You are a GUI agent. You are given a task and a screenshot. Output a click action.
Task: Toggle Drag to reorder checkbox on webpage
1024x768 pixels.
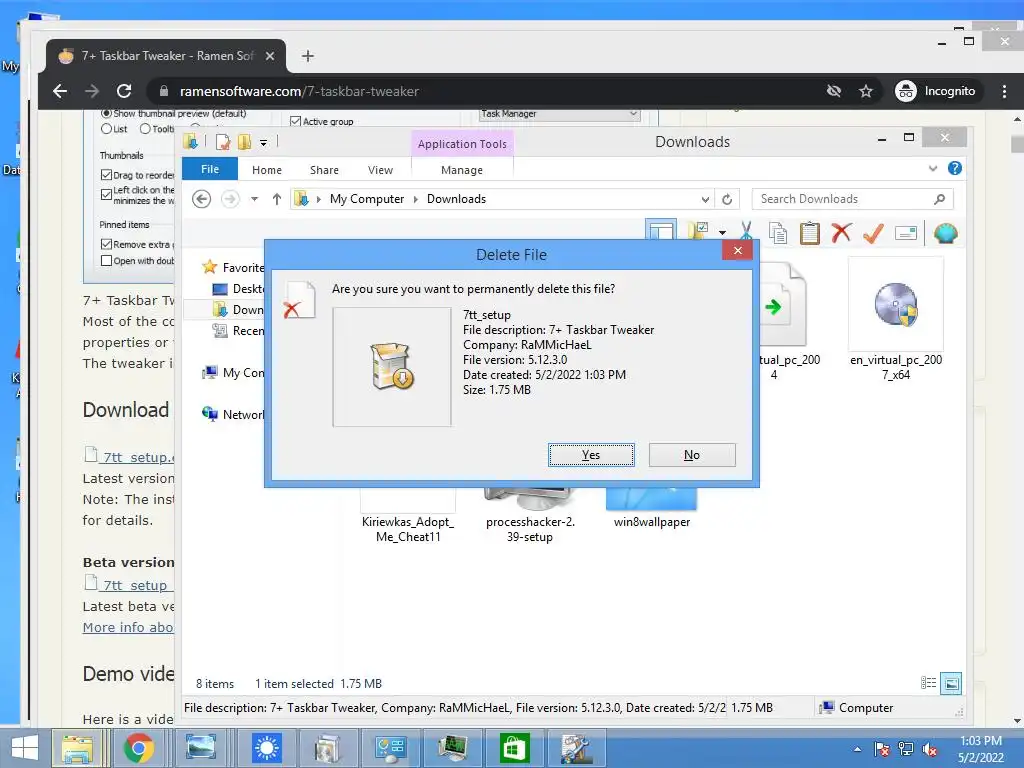(106, 175)
